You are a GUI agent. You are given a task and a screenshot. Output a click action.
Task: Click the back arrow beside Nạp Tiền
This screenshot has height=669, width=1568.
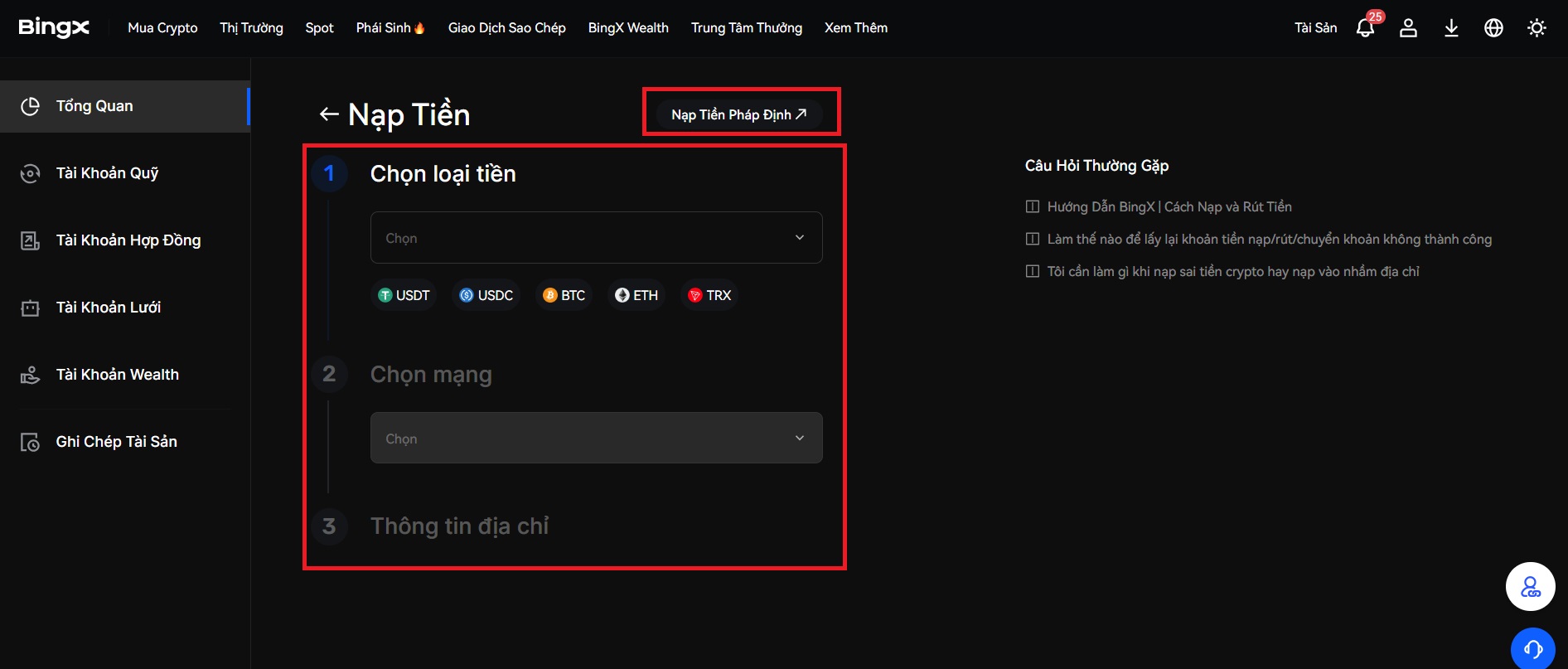(x=329, y=114)
